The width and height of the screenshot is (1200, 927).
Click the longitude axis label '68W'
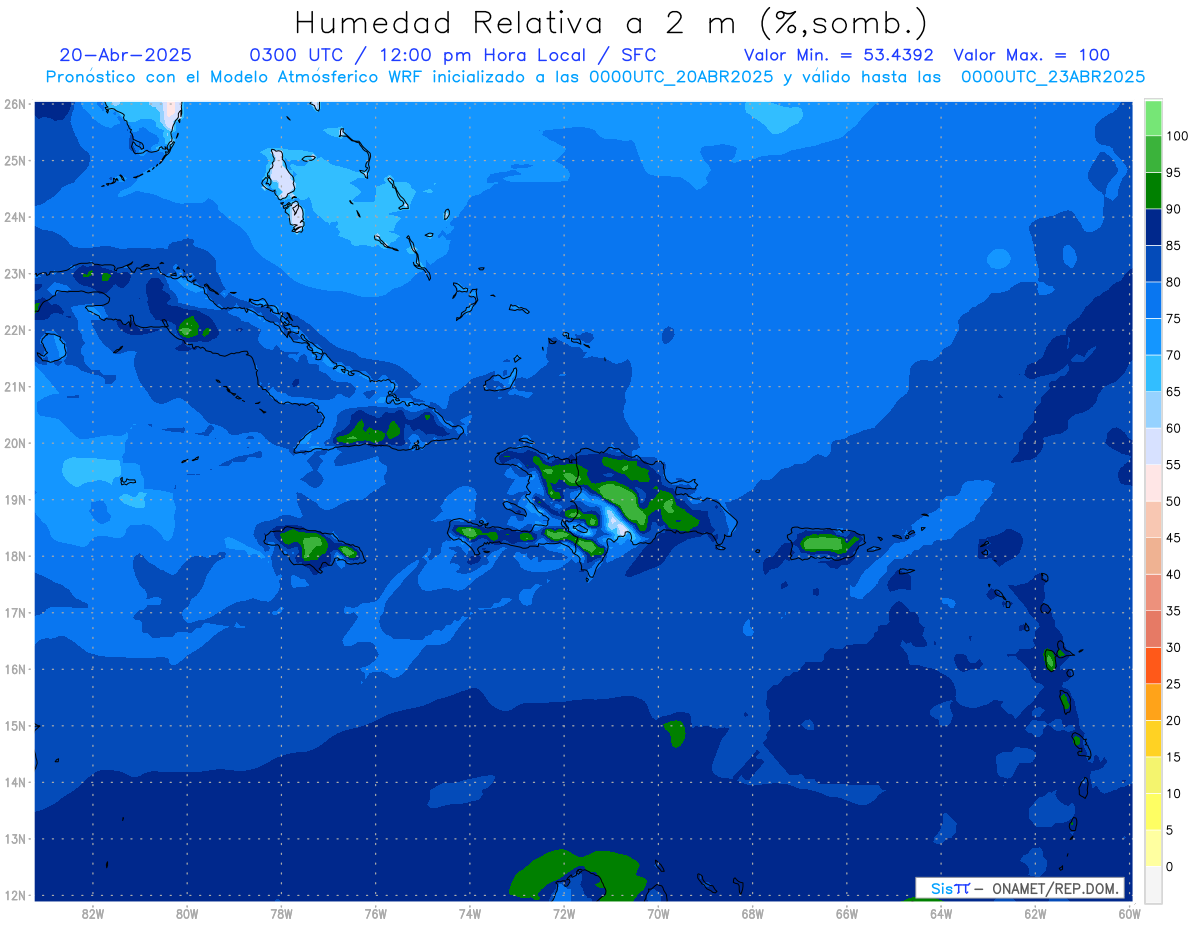pos(752,912)
